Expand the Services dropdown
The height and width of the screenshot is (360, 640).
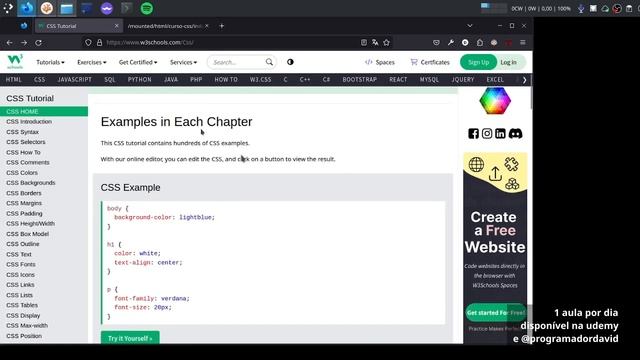click(x=183, y=62)
